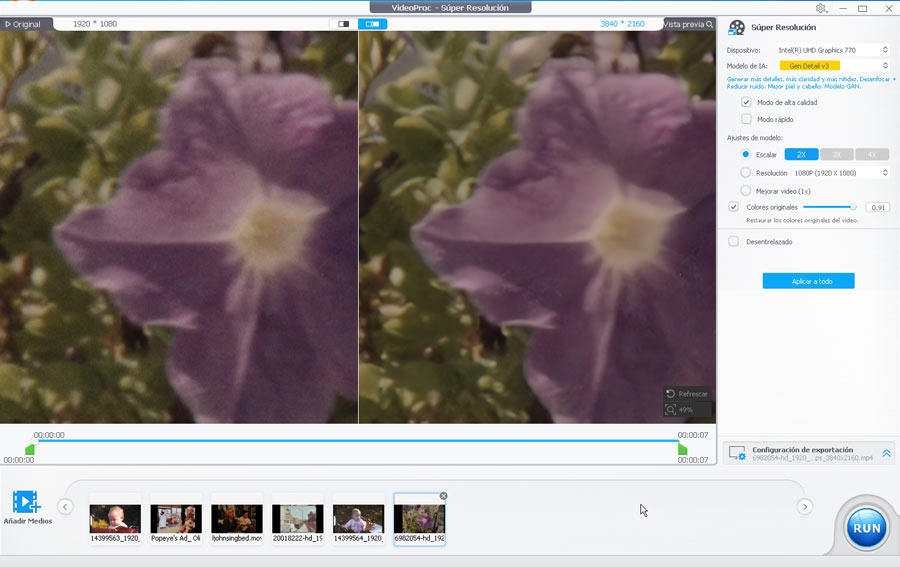Click the Colores originales value field 0.91
Viewport: 900px width, 567px height.
tap(878, 207)
